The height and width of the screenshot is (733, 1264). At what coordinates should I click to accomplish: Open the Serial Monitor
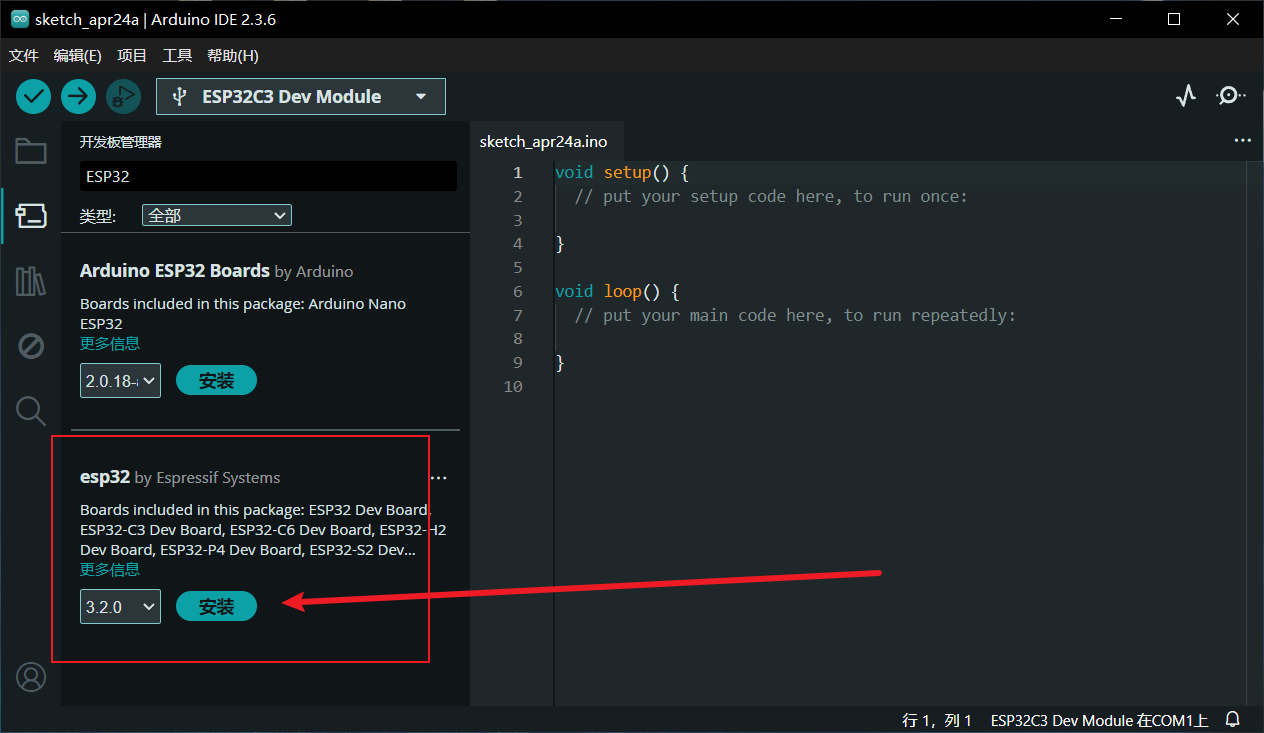point(1231,95)
